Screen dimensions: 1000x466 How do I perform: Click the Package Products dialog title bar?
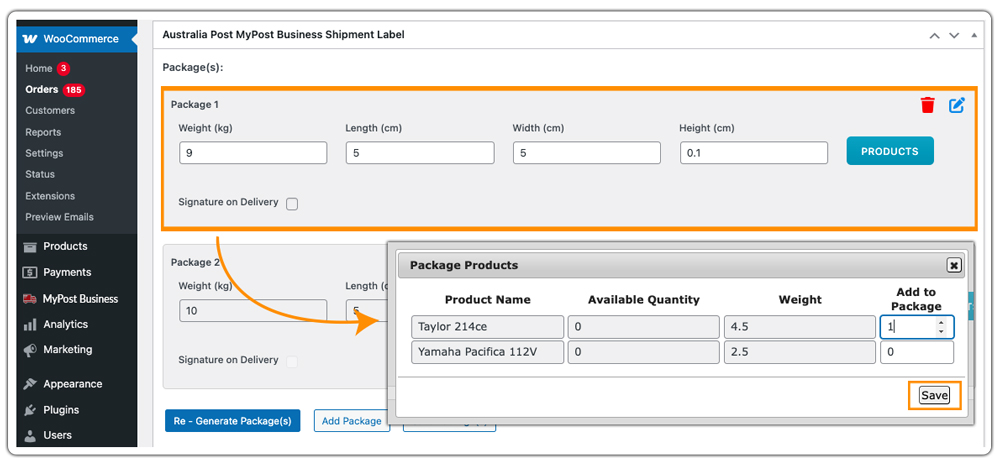pos(682,265)
